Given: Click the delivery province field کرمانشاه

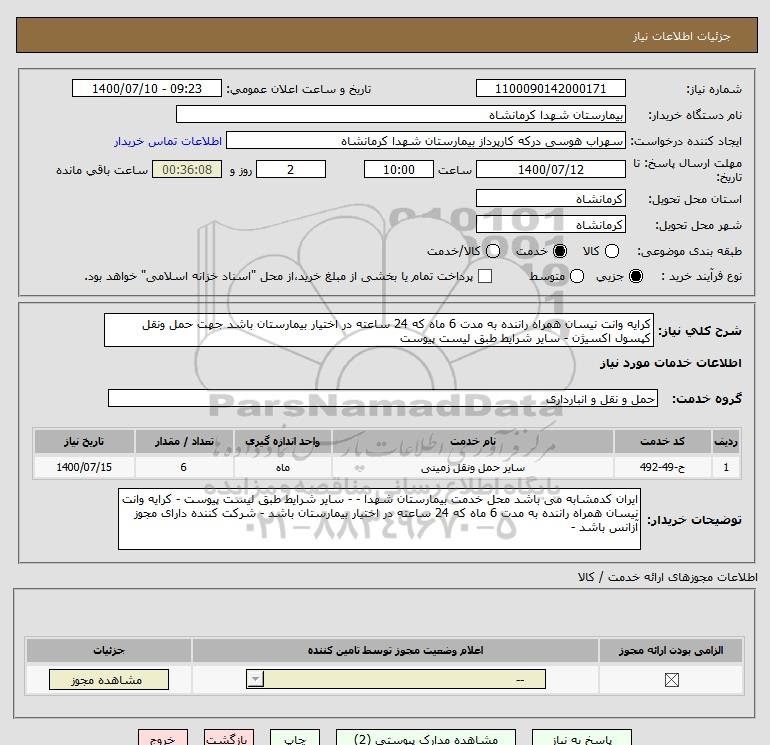Looking at the screenshot, I should point(550,198).
